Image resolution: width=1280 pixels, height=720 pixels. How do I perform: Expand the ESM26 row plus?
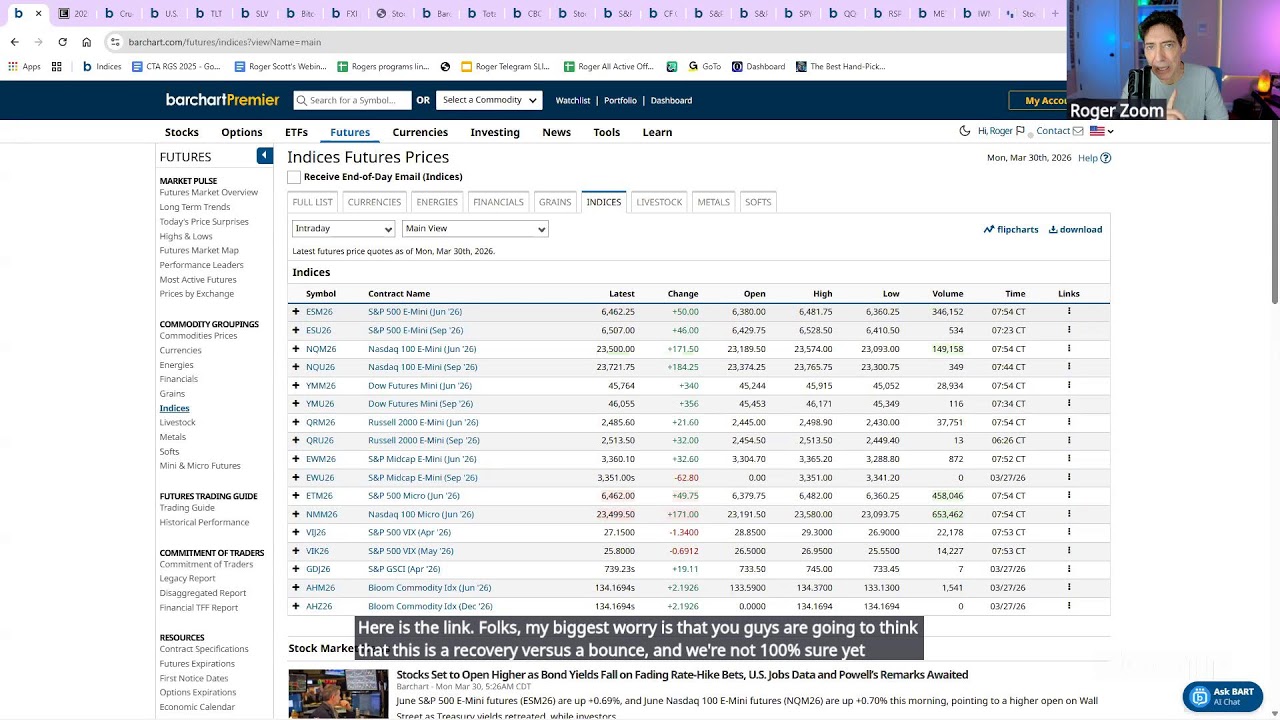coord(295,311)
